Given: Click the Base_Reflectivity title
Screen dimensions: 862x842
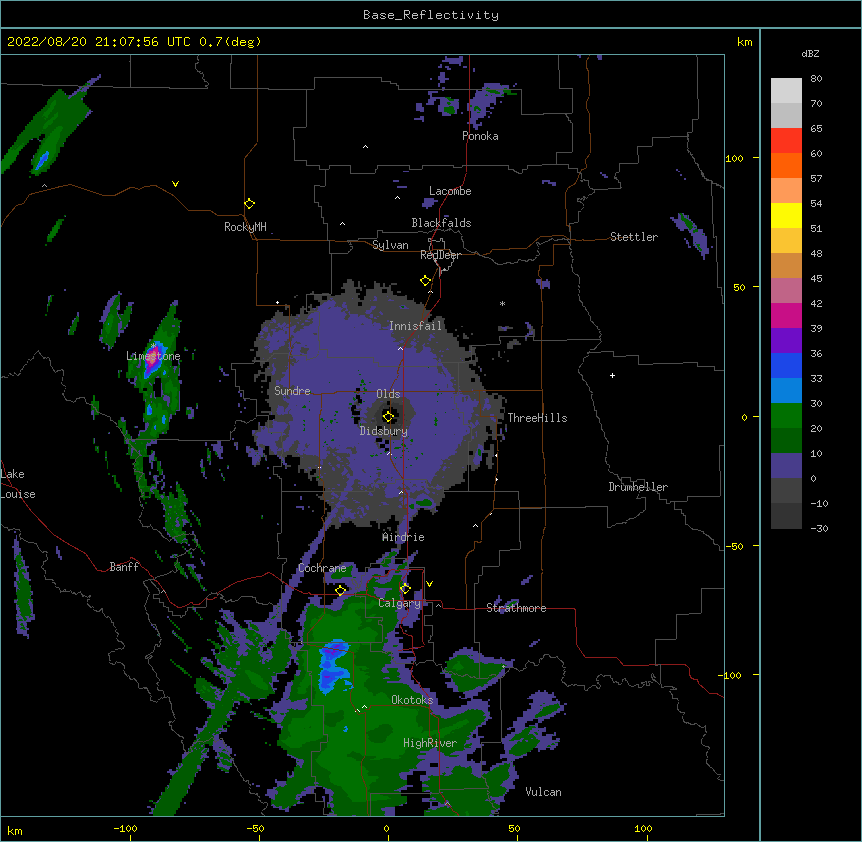Looking at the screenshot, I should [x=431, y=15].
